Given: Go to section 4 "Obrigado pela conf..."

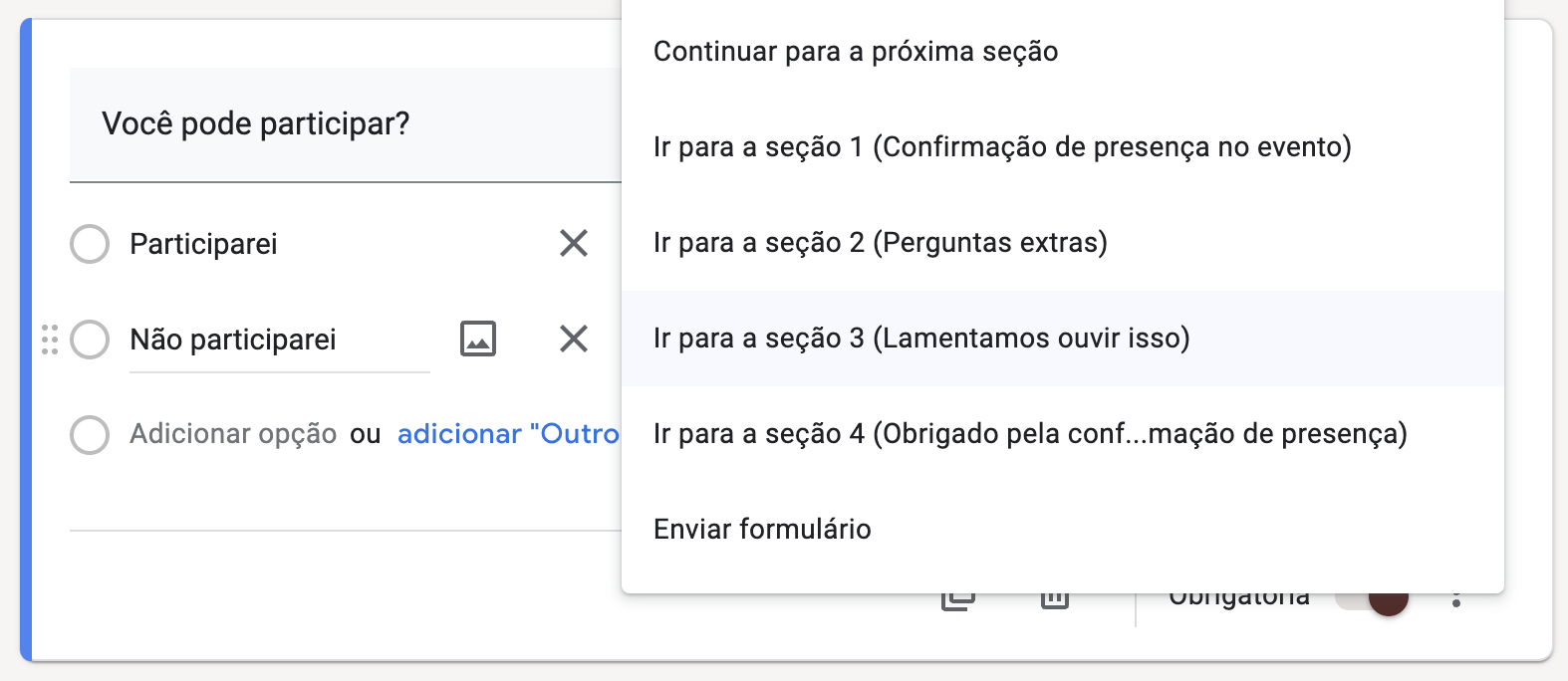Looking at the screenshot, I should point(1030,434).
